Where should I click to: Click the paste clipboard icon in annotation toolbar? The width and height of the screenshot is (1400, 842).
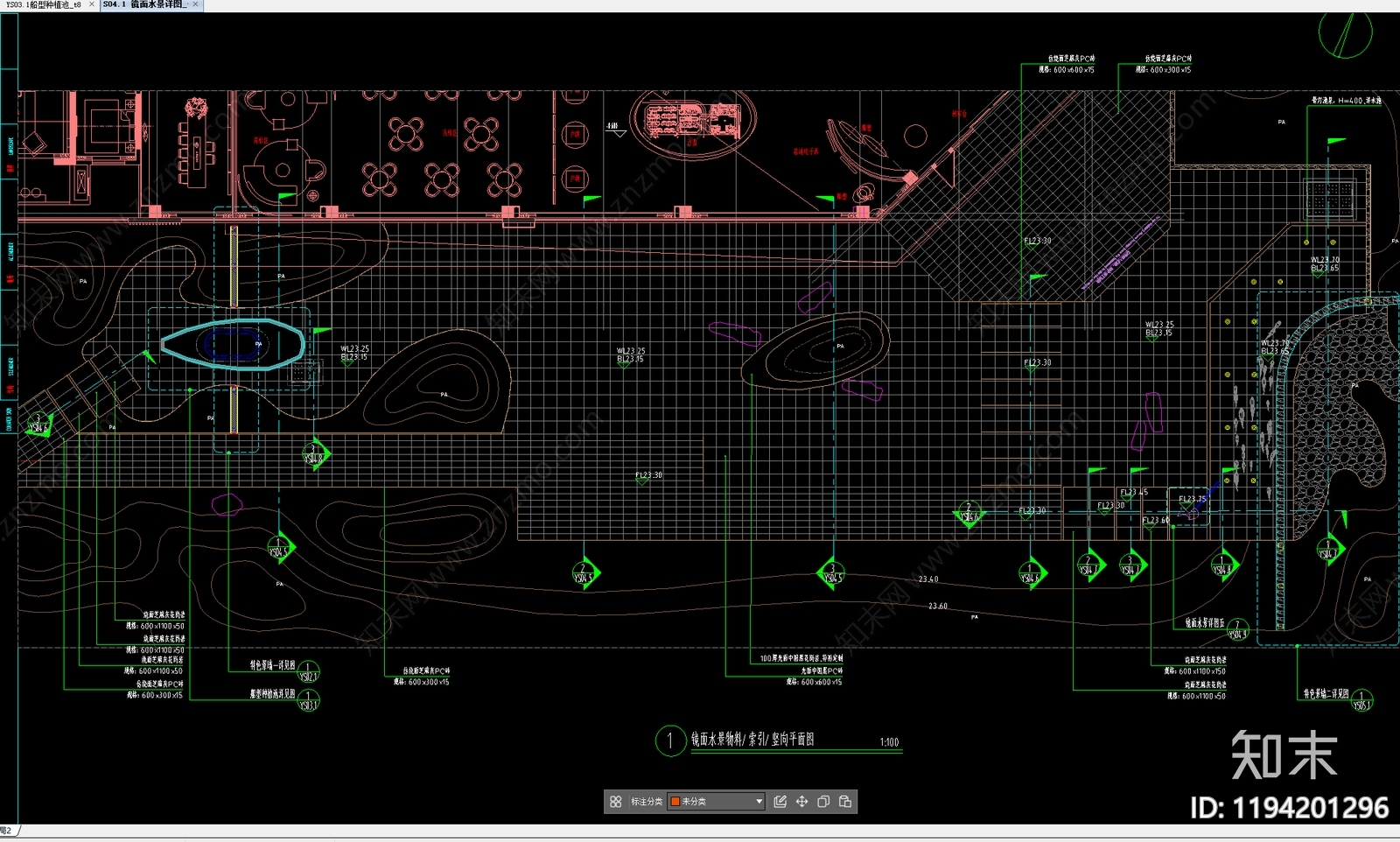tap(845, 802)
